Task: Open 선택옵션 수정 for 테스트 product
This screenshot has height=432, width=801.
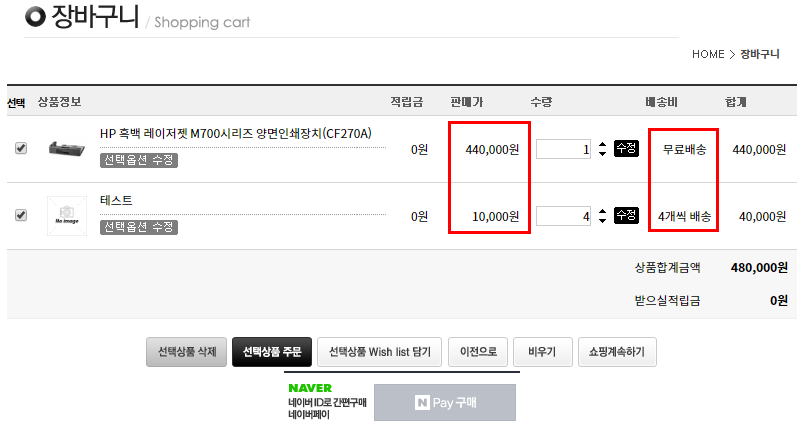Action: click(139, 227)
